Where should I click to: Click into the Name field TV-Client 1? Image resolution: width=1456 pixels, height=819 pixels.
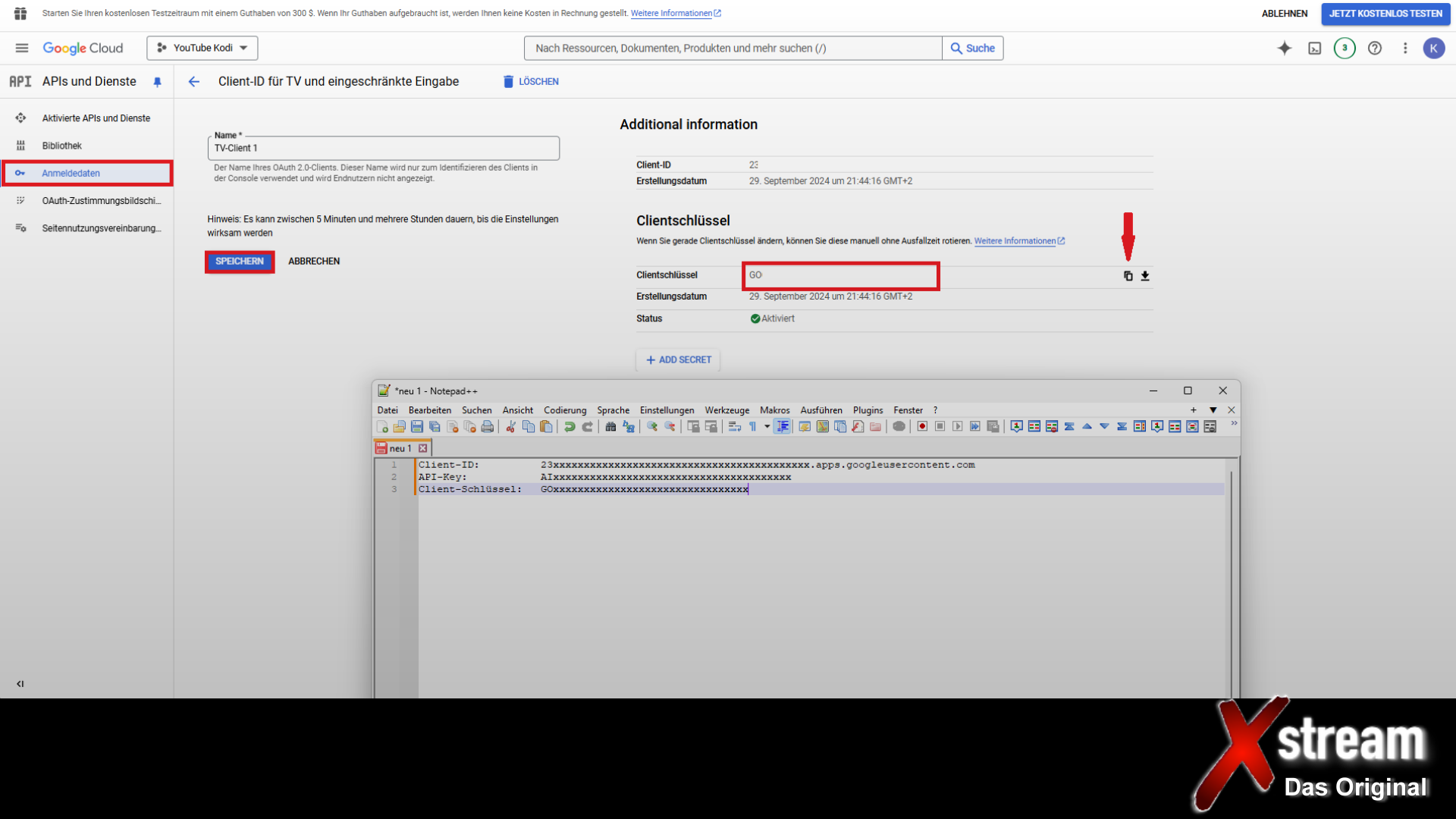(383, 148)
